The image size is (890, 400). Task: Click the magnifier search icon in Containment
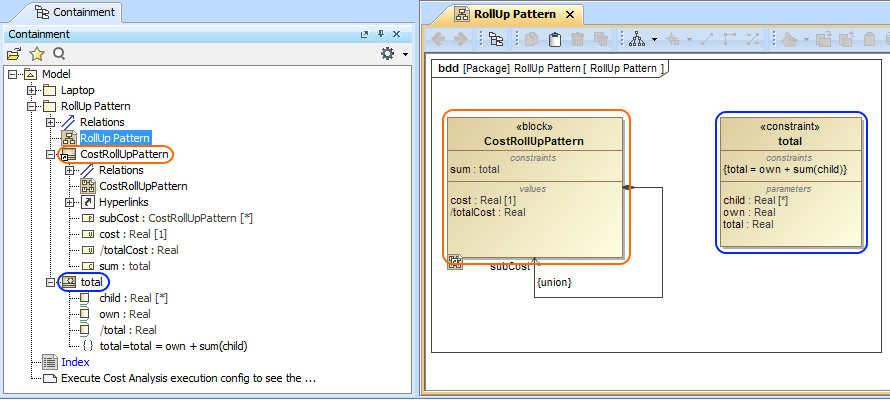click(x=59, y=54)
